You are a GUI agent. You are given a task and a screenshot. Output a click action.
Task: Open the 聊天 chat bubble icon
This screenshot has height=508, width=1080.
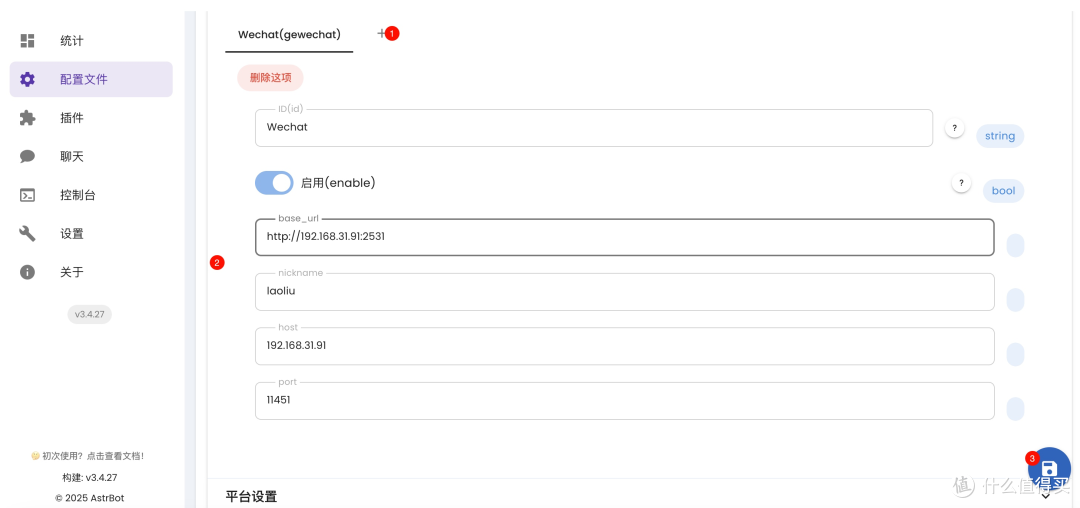point(28,156)
